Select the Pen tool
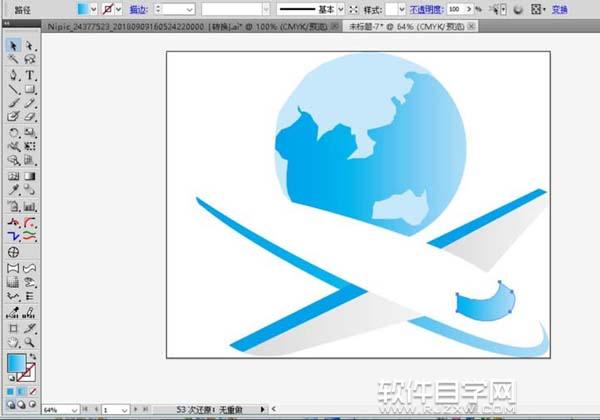The height and width of the screenshot is (420, 600). tap(13, 75)
